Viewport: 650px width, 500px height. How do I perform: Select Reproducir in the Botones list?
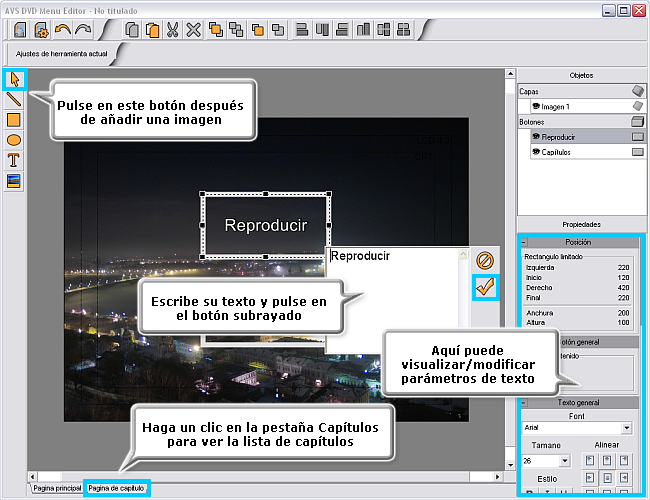pos(587,137)
